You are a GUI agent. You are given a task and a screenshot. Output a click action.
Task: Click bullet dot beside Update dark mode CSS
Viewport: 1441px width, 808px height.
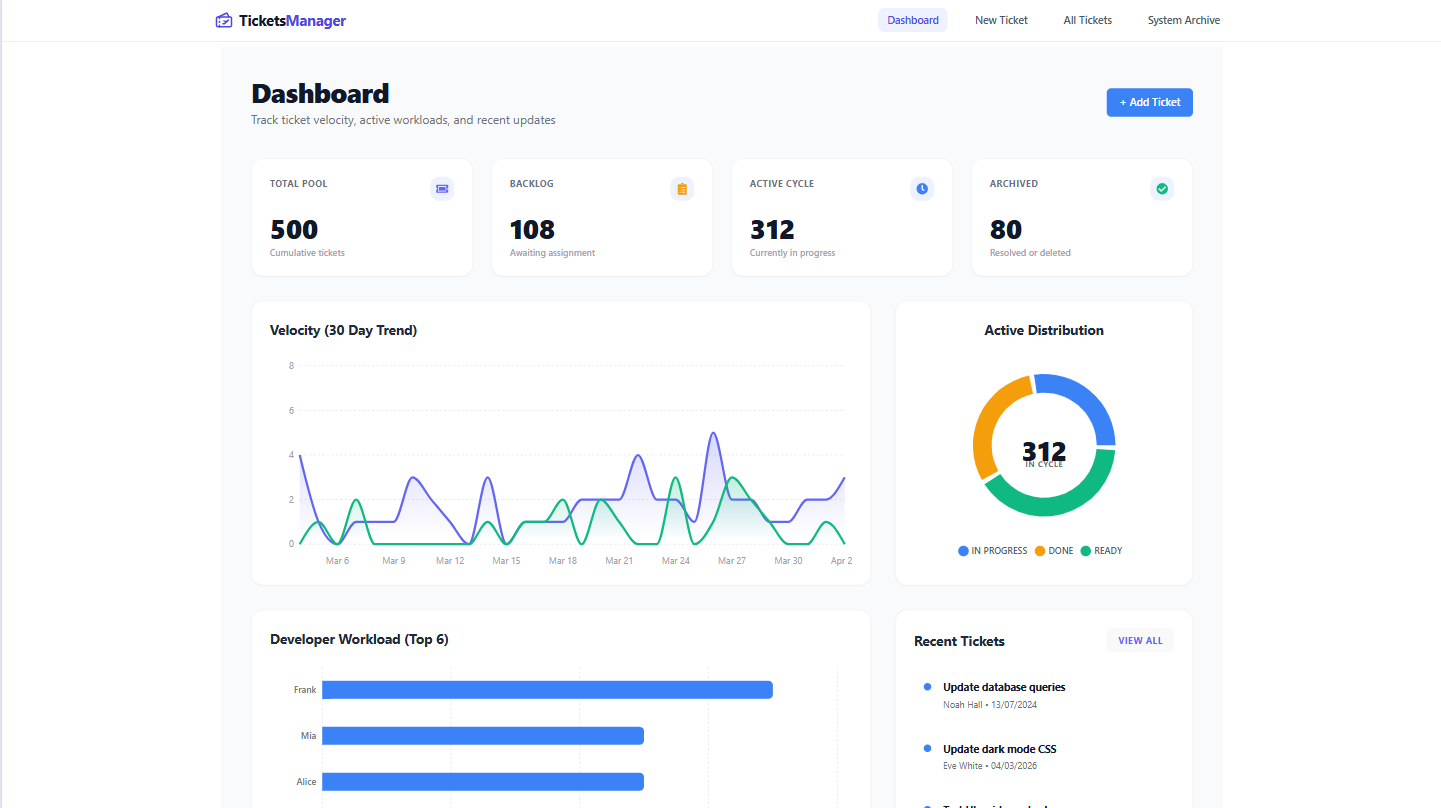coord(928,749)
